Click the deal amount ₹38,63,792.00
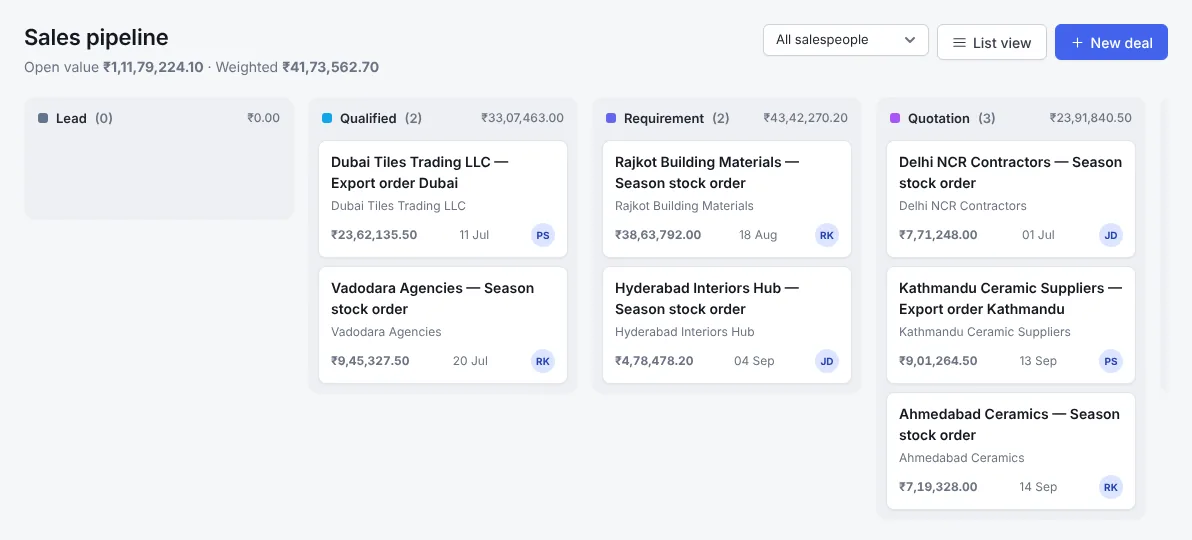The height and width of the screenshot is (540, 1192). coord(658,235)
